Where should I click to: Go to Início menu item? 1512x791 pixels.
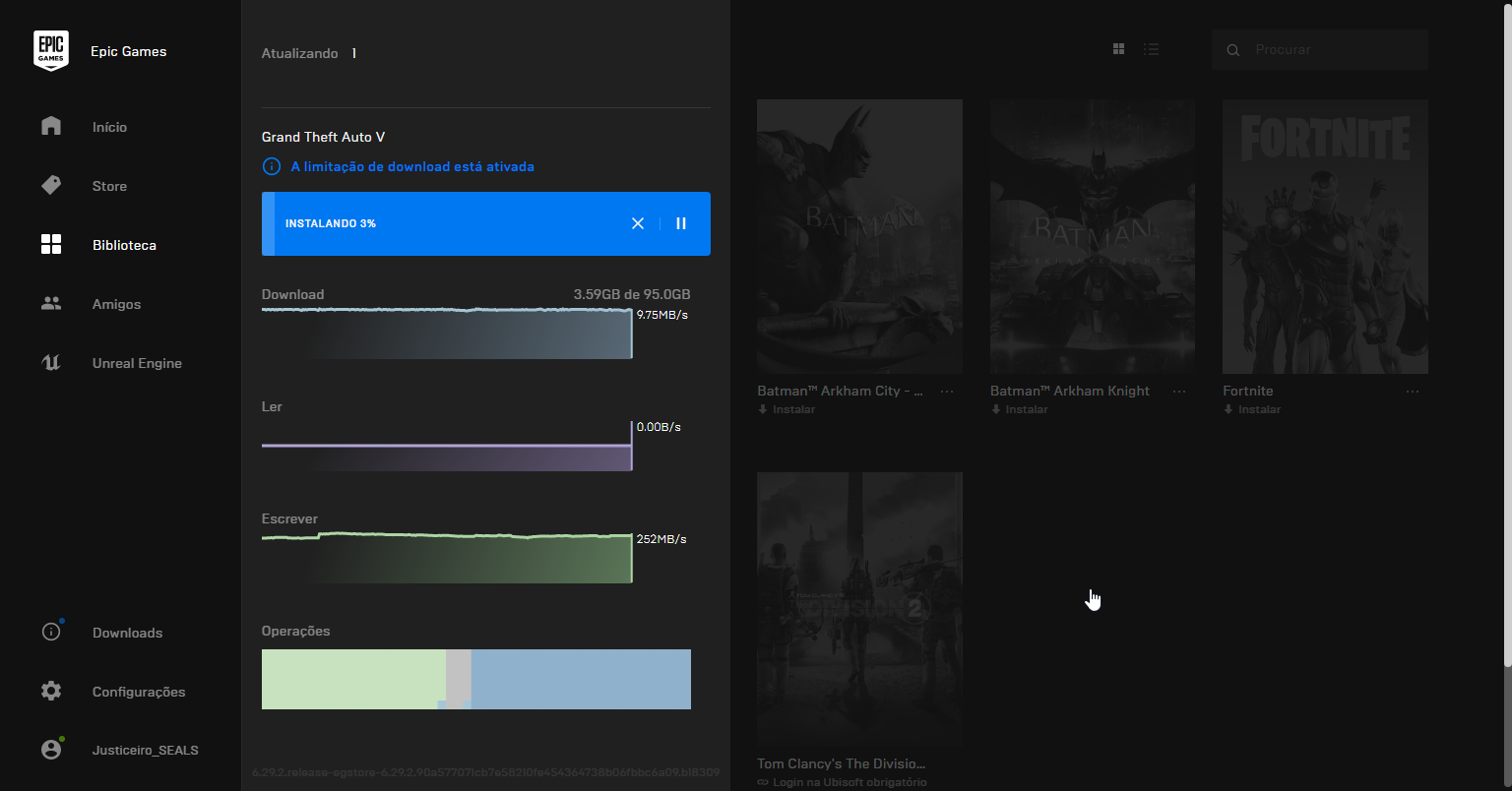(109, 127)
